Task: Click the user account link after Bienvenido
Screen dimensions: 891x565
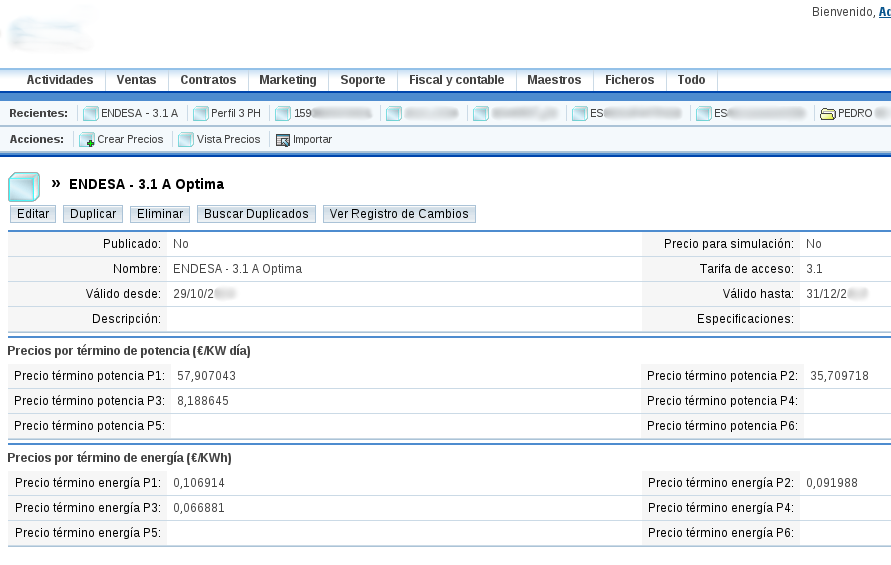Action: 884,12
